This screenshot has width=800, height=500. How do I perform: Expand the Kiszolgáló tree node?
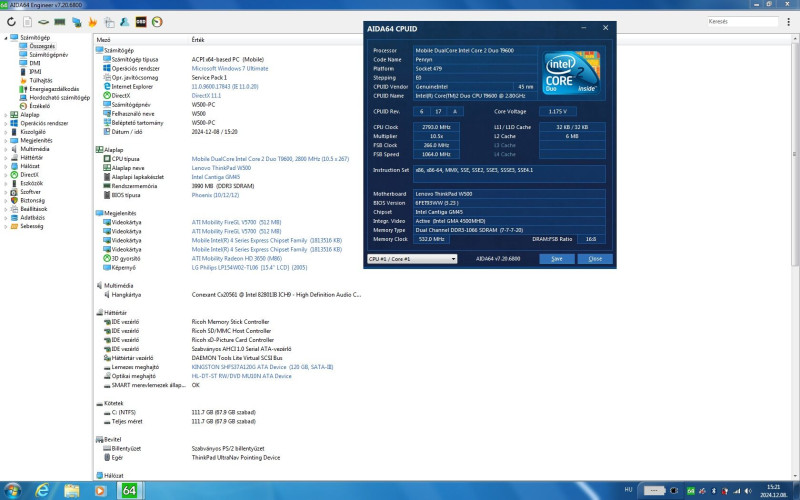point(6,132)
